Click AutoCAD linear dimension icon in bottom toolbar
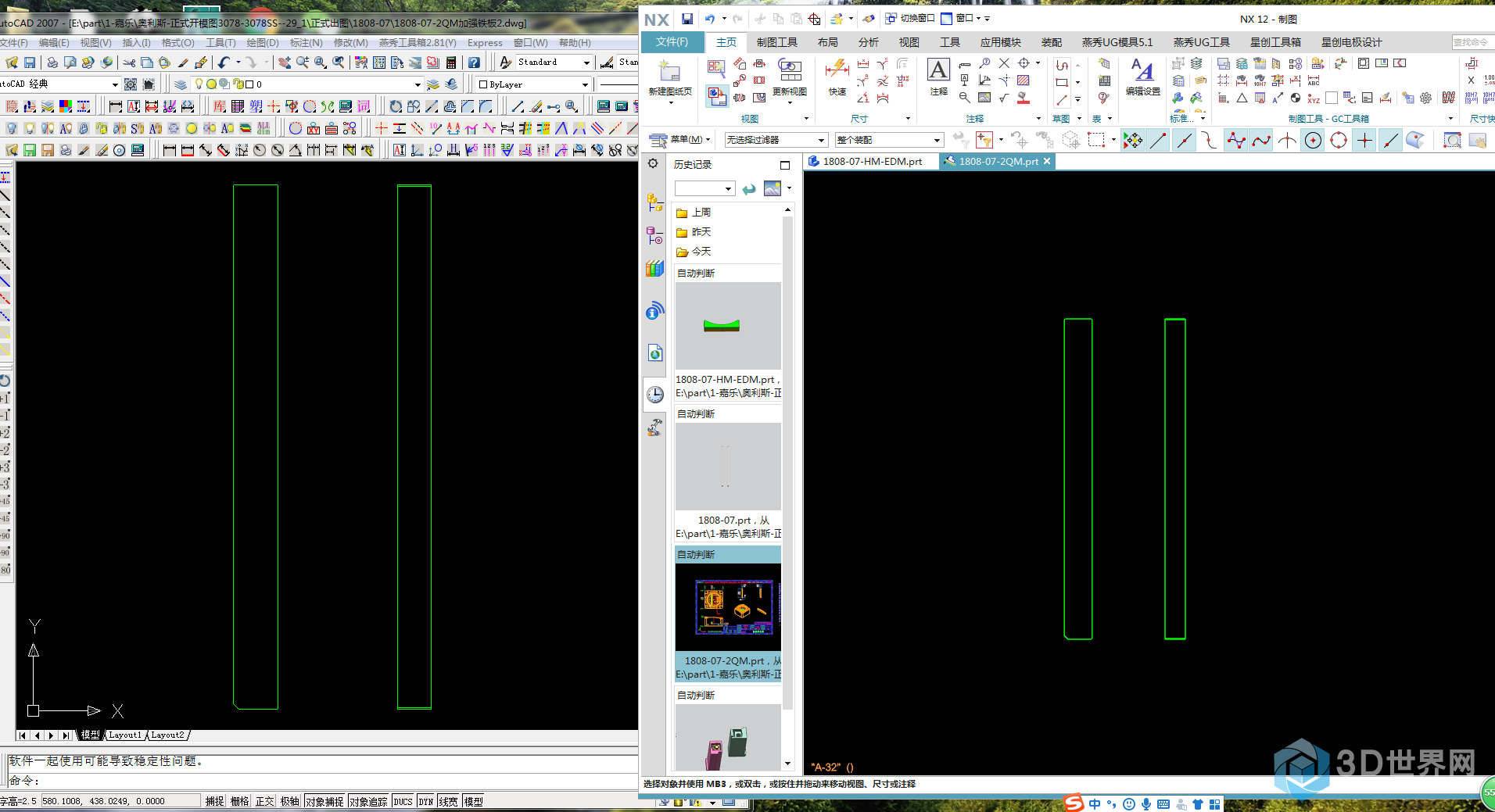1495x812 pixels. pyautogui.click(x=169, y=150)
